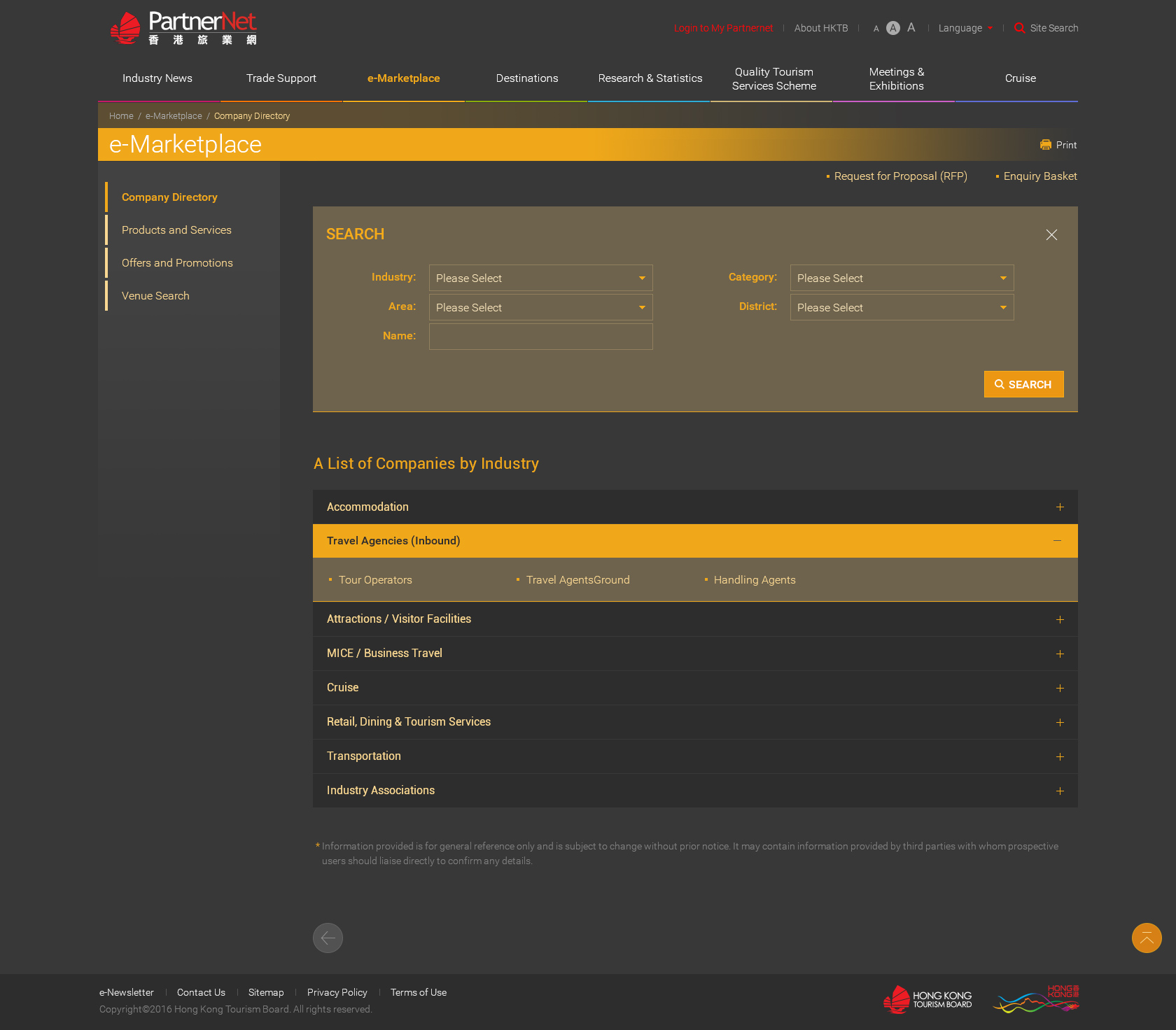The height and width of the screenshot is (1030, 1176).
Task: Click the PartnerNet logo
Action: pyautogui.click(x=183, y=29)
